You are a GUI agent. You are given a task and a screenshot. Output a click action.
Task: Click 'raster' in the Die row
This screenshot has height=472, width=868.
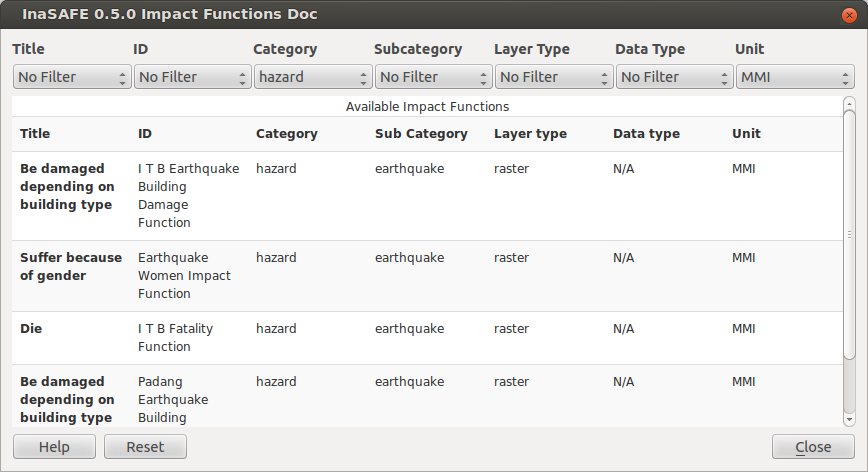tap(512, 328)
